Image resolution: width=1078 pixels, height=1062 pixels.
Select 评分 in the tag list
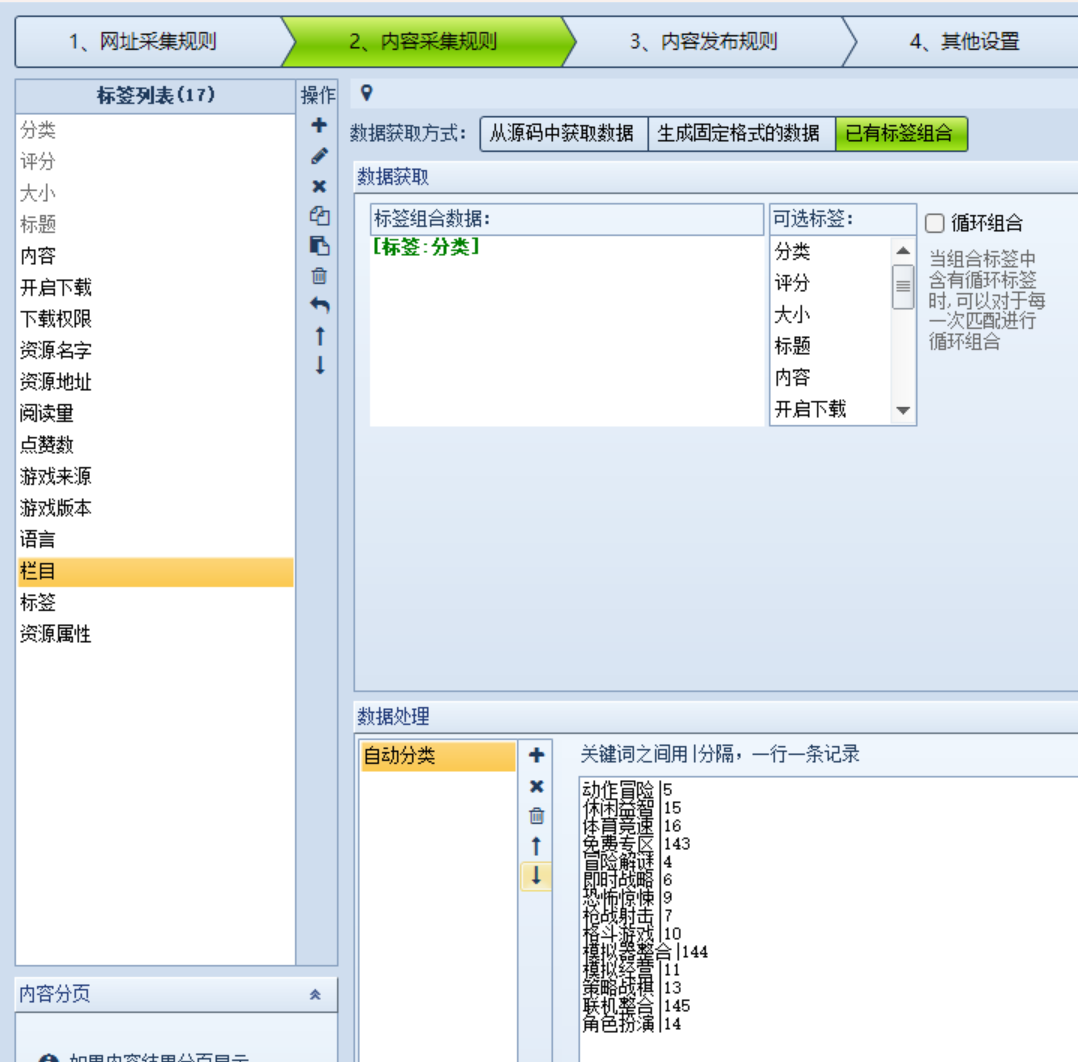155,162
